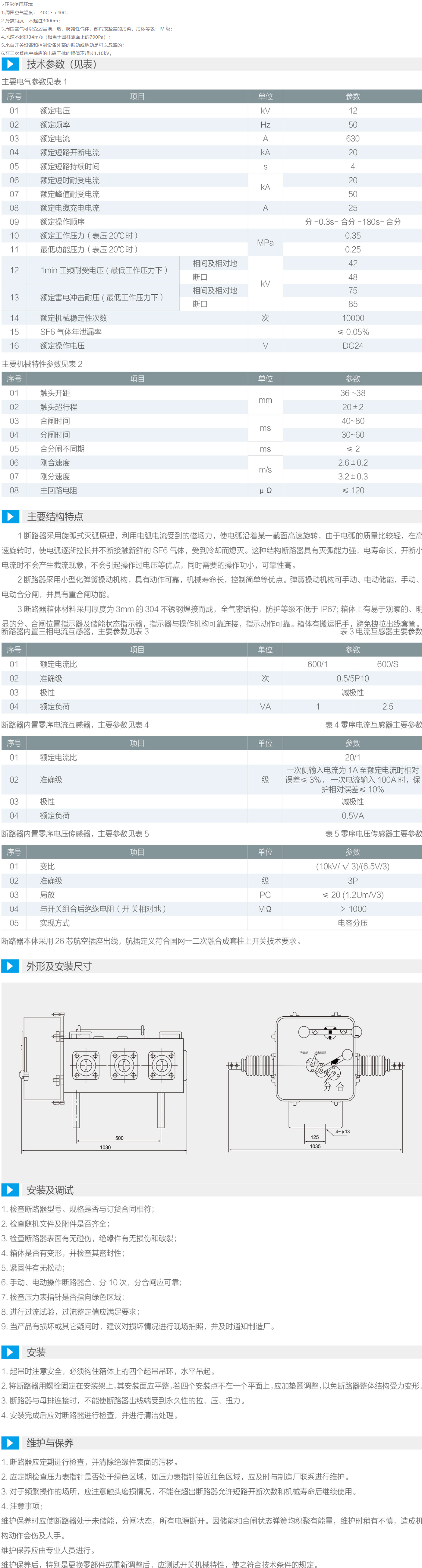Select the DC24 operating voltage value
422x1568 pixels.
click(353, 346)
